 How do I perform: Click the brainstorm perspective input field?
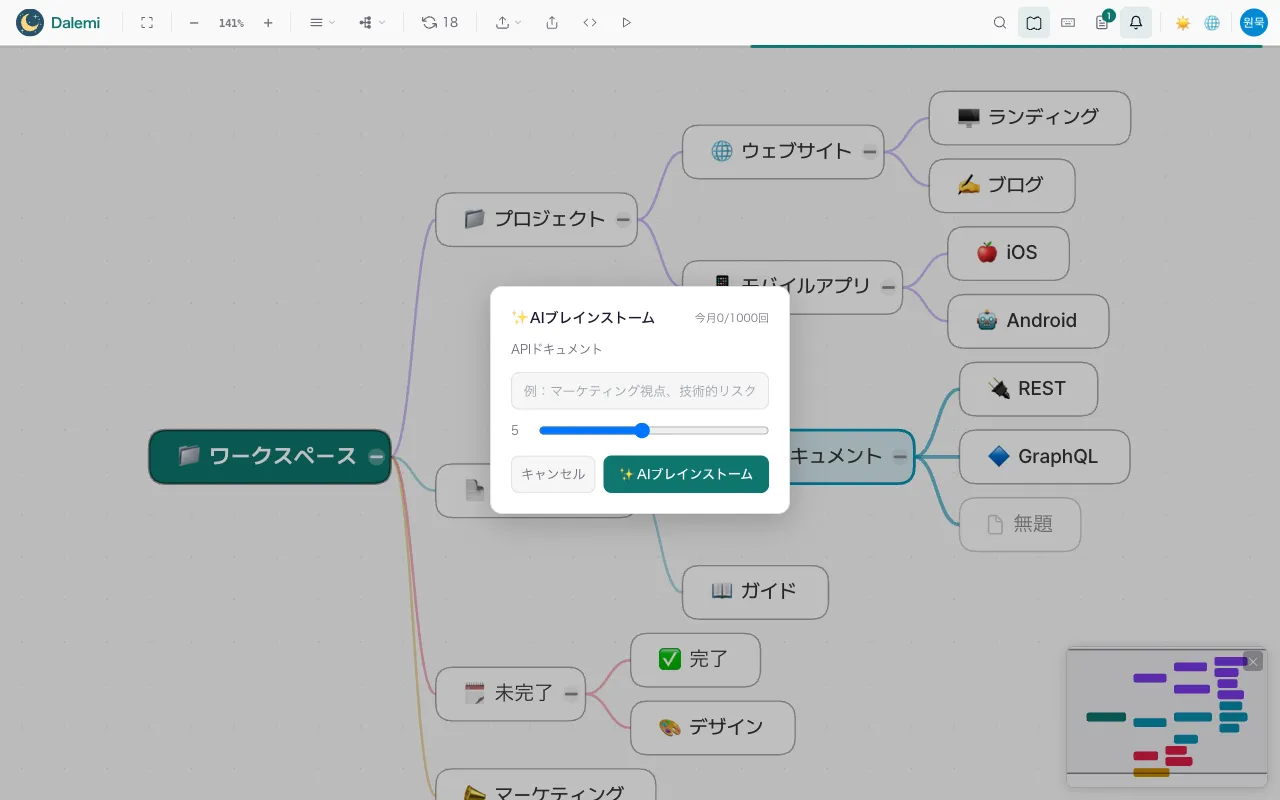[x=640, y=391]
